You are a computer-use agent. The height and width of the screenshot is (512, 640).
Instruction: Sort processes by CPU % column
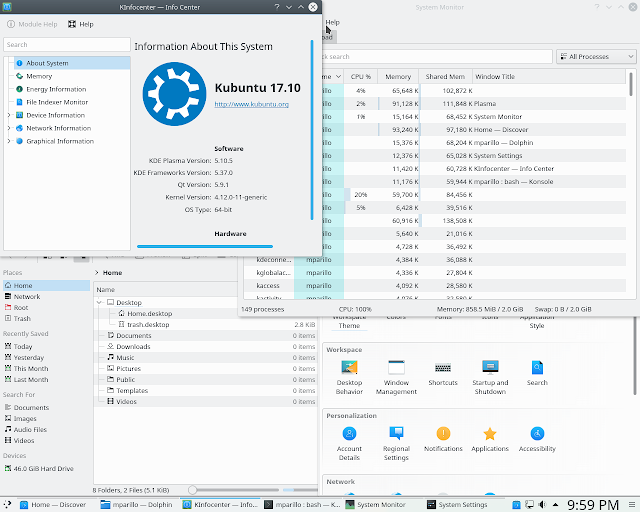click(360, 76)
